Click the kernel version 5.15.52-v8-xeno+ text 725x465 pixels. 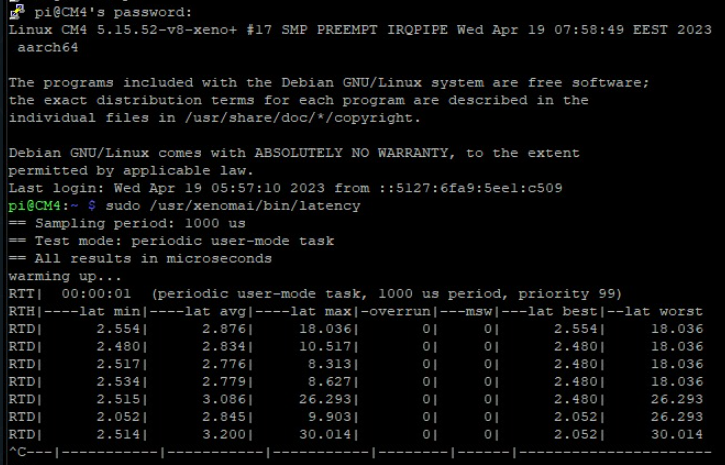[x=166, y=30]
